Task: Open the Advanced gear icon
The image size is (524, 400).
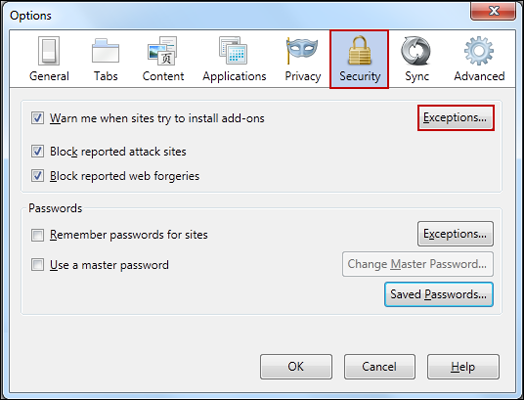Action: 479,51
